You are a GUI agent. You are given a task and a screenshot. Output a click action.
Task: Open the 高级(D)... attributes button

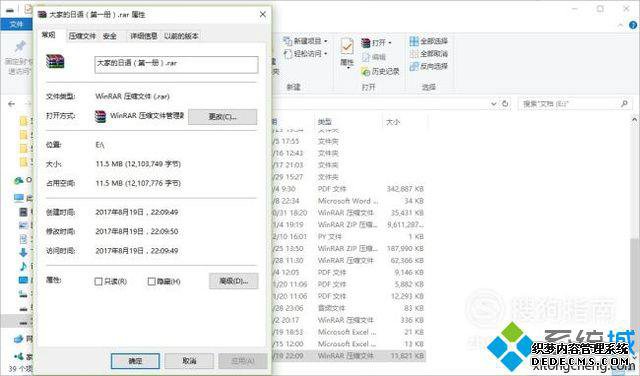pyautogui.click(x=233, y=281)
